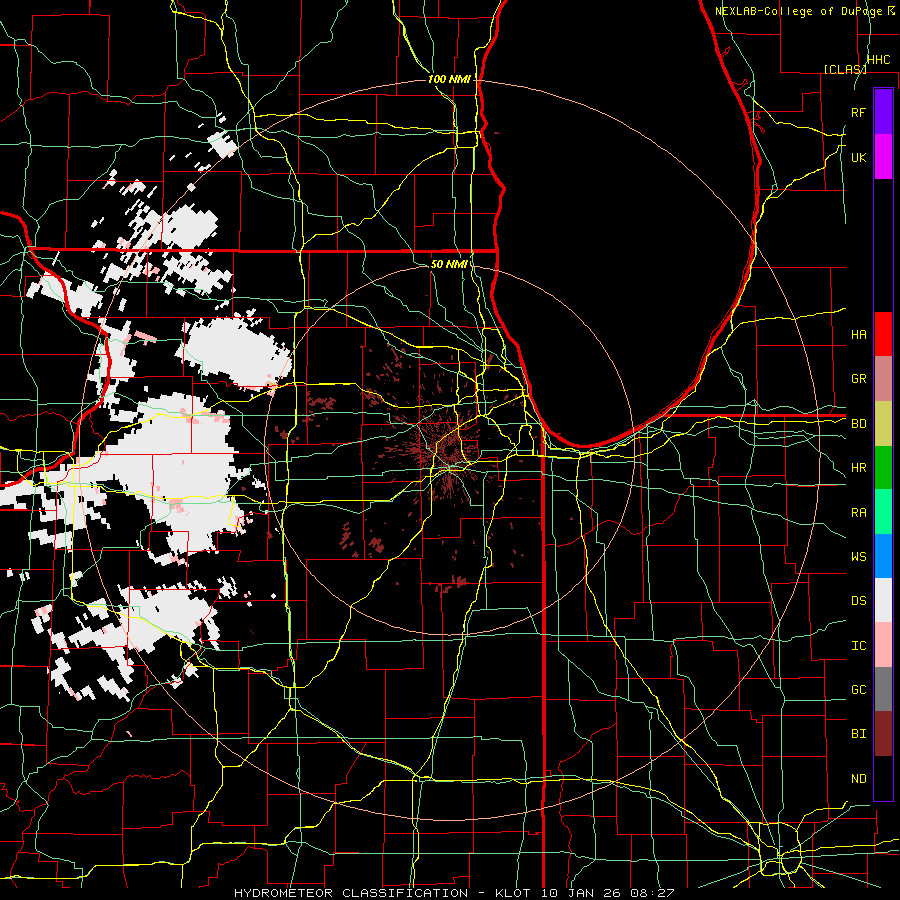The image size is (900, 900).
Task: Select the GR legend color block
Action: point(883,378)
